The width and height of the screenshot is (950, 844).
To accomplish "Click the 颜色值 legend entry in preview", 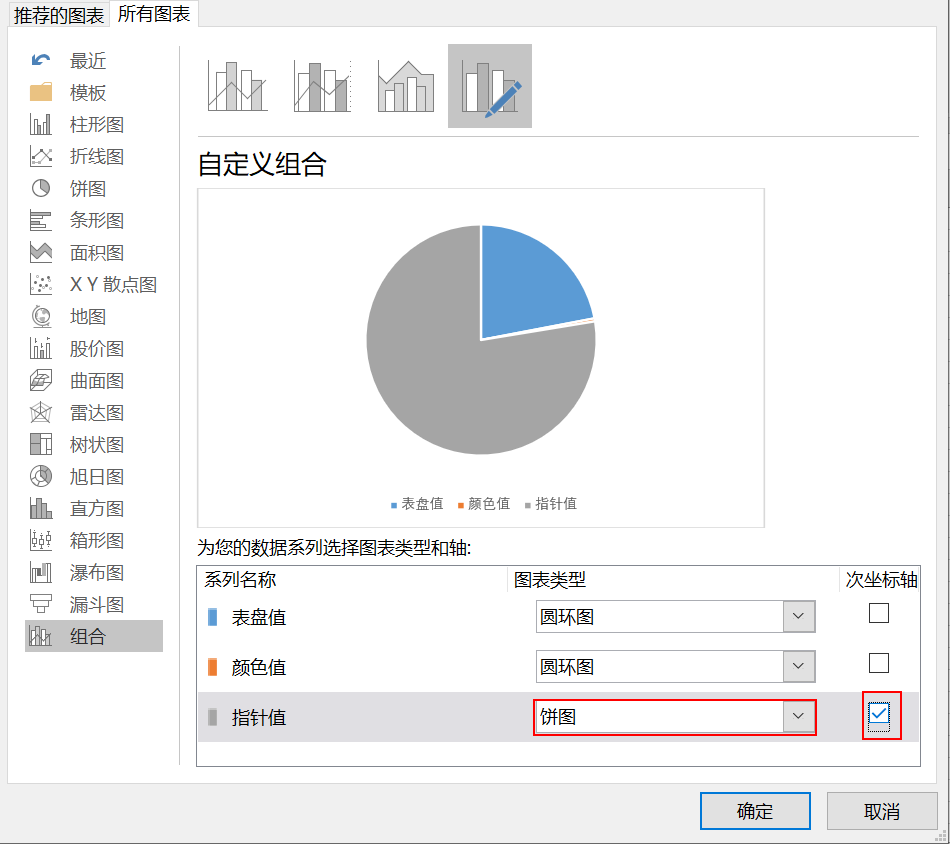I will tap(484, 504).
